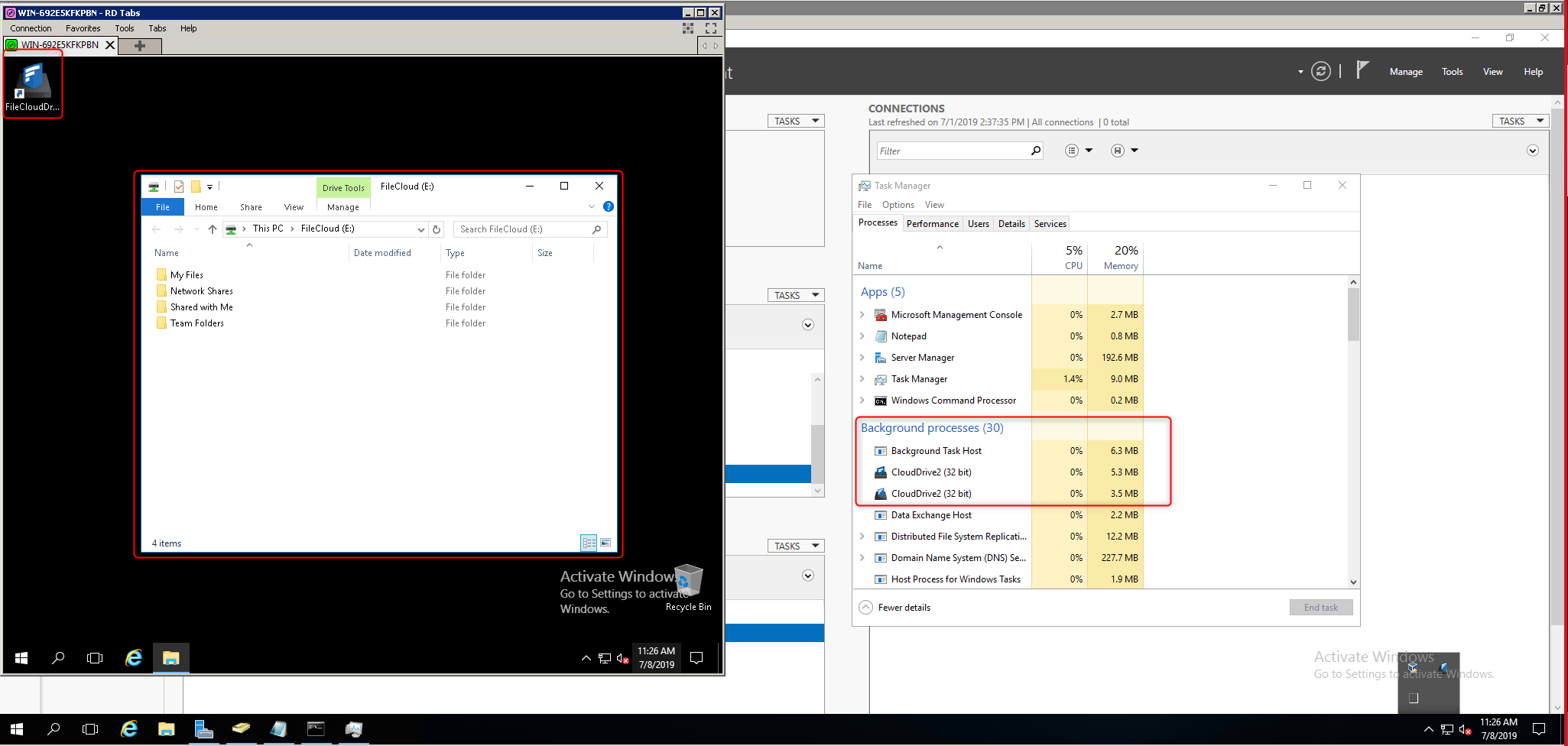Image resolution: width=1568 pixels, height=746 pixels.
Task: Open Explorer help question mark icon
Action: click(608, 206)
